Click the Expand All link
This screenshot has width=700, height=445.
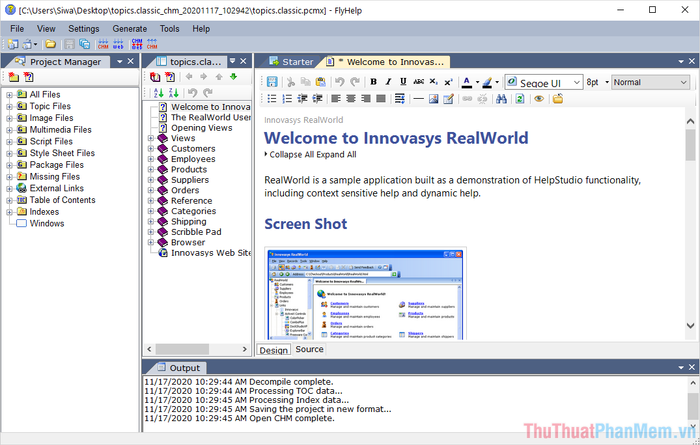tap(334, 154)
